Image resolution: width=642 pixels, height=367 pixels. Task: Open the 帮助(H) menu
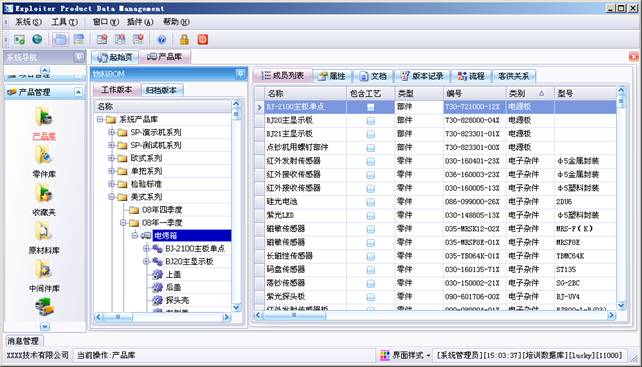tap(176, 22)
